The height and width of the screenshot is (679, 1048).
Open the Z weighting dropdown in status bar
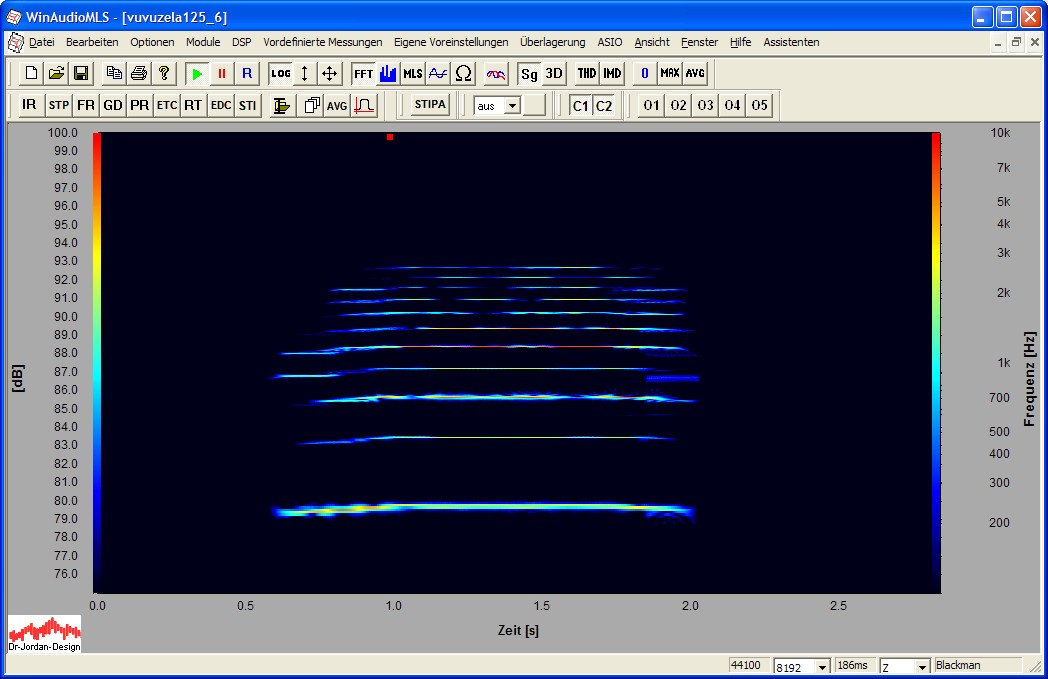point(922,667)
